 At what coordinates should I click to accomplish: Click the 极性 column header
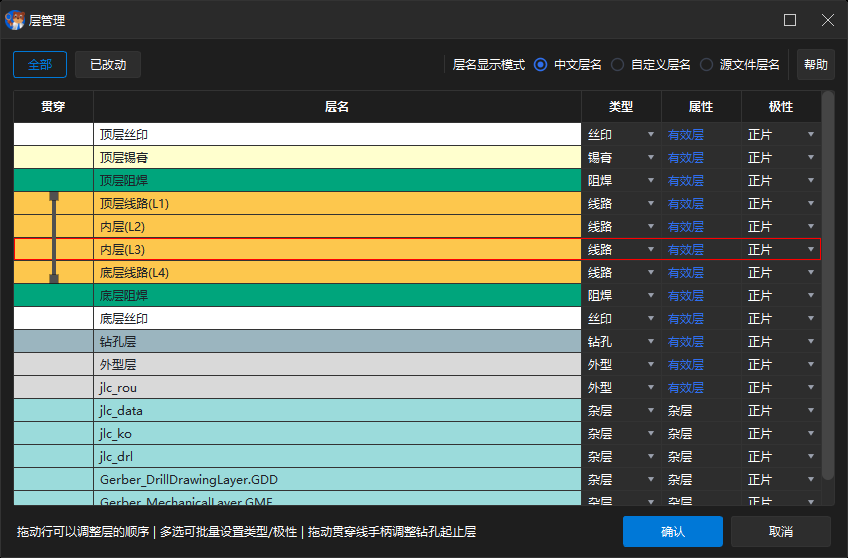pyautogui.click(x=781, y=107)
